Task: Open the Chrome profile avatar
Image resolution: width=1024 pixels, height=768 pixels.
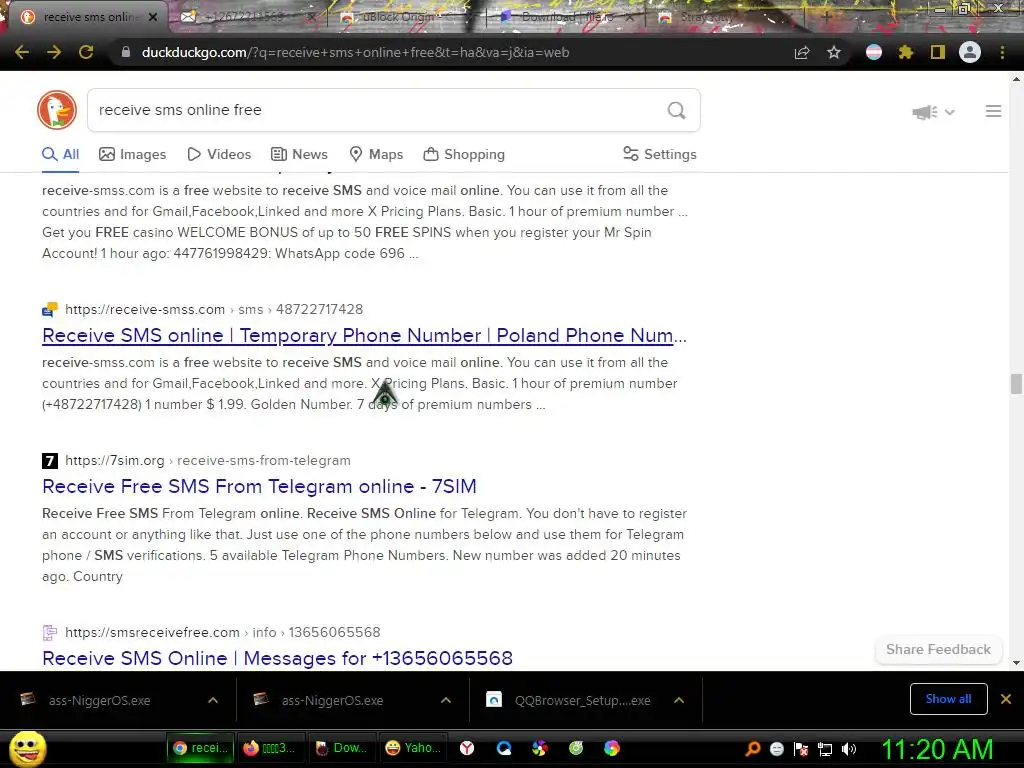Action: click(970, 52)
